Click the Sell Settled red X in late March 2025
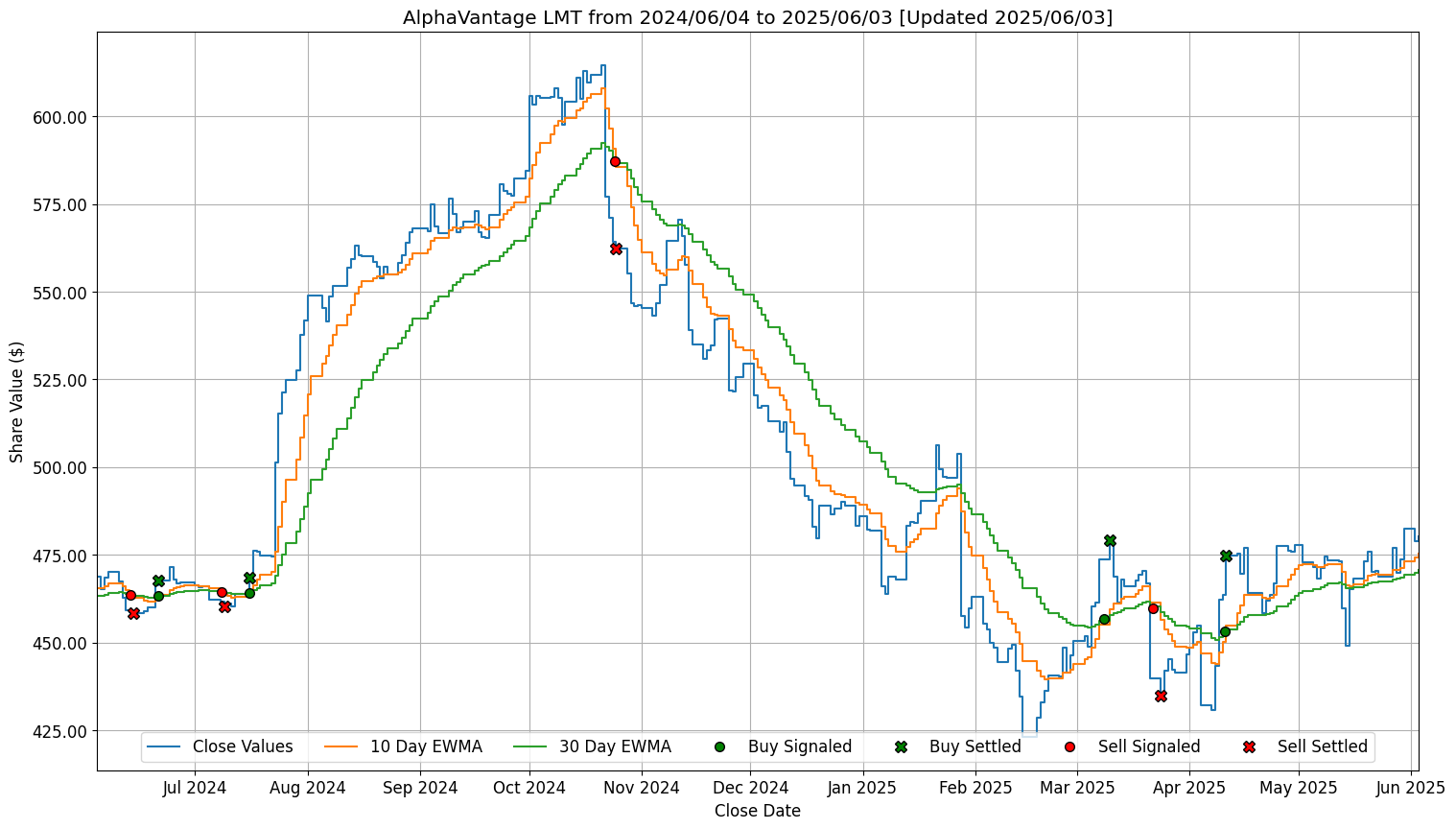Image resolution: width=1456 pixels, height=829 pixels. pyautogui.click(x=1161, y=696)
